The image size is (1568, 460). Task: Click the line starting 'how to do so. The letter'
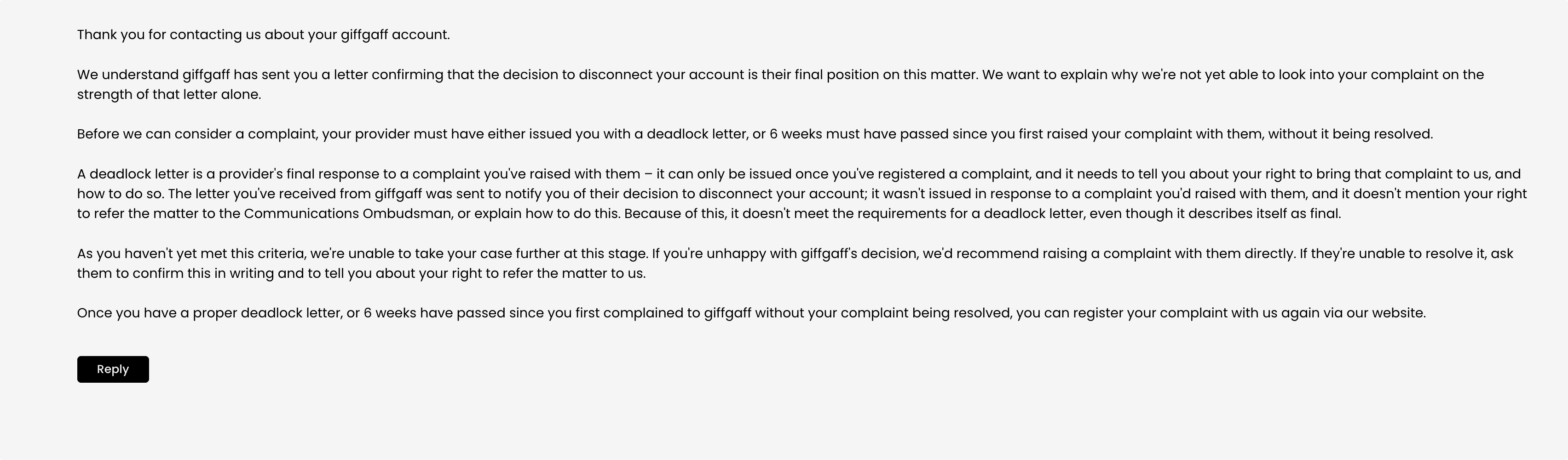click(802, 194)
